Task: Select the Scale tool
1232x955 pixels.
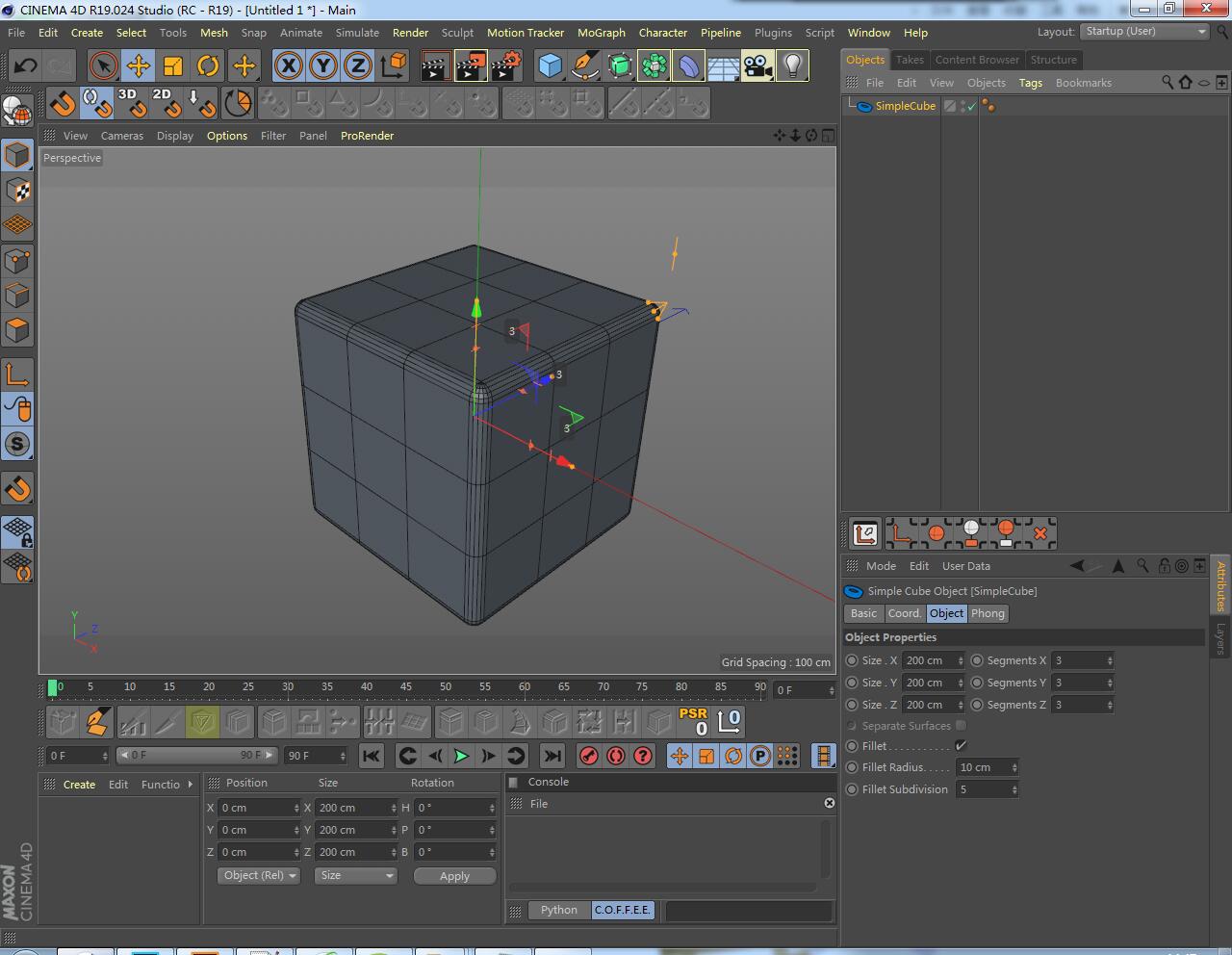Action: [x=173, y=65]
